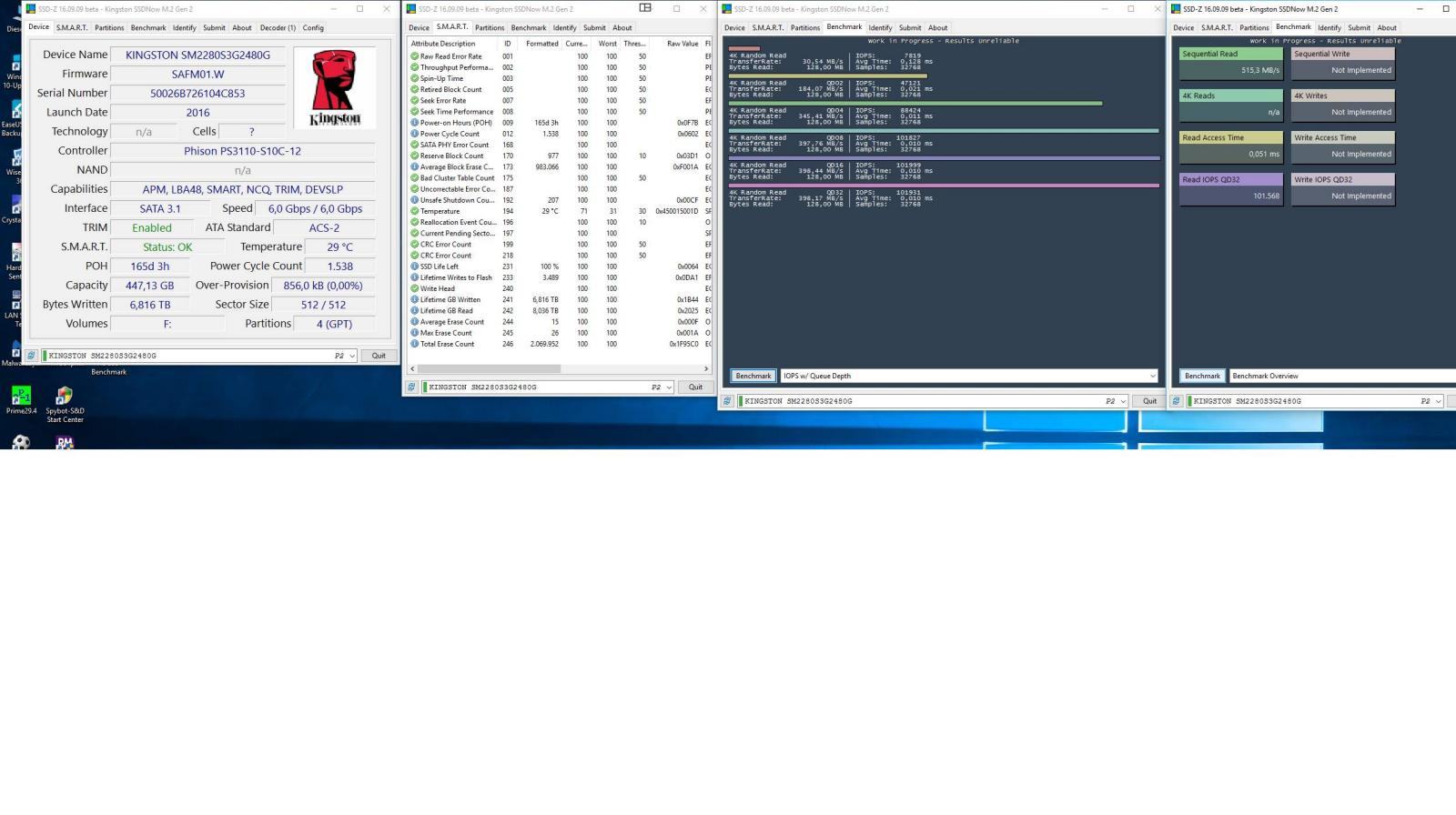Click the refresh icon in the S.M.A.R.T. window footer

[411, 387]
